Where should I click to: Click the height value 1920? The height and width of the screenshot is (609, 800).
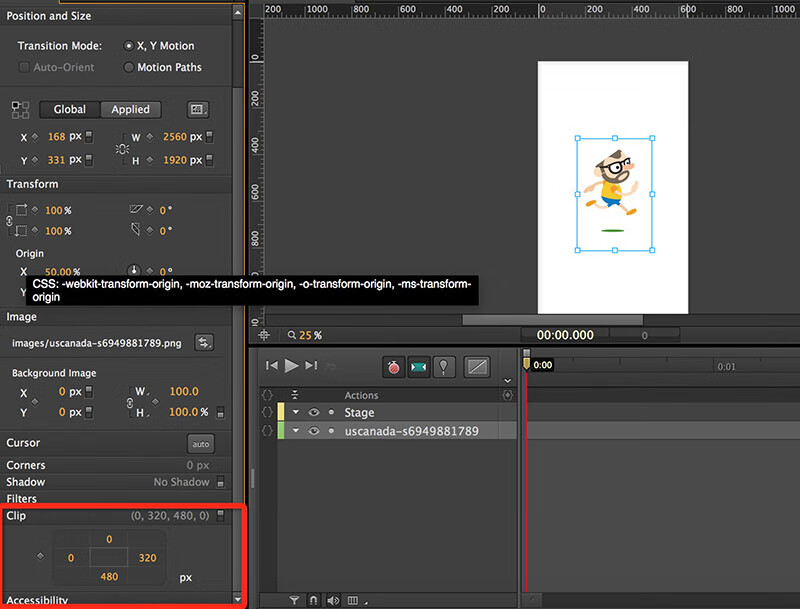[x=174, y=160]
